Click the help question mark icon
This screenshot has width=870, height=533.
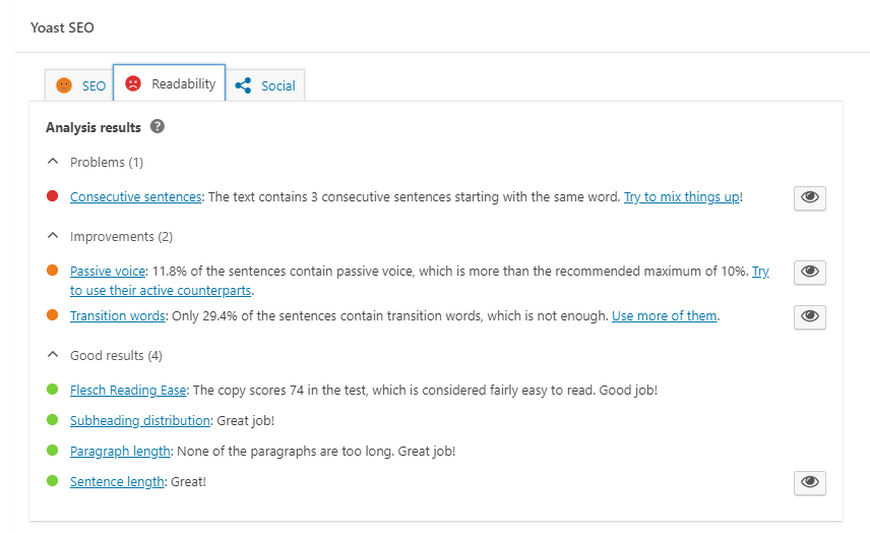coord(158,126)
